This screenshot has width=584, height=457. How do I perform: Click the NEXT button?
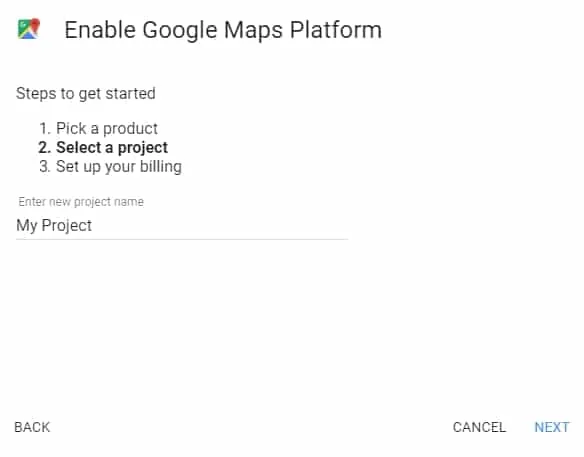[552, 427]
